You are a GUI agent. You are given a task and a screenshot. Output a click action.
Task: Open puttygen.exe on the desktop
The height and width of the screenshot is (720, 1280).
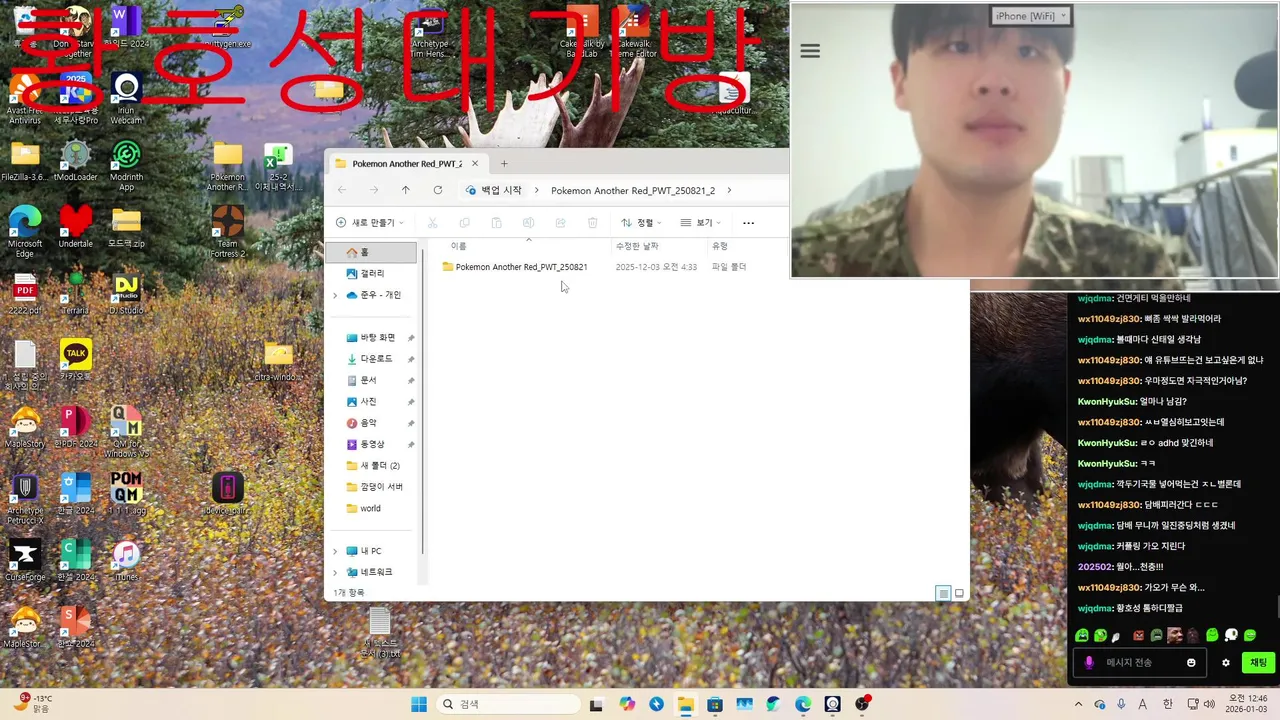227,28
